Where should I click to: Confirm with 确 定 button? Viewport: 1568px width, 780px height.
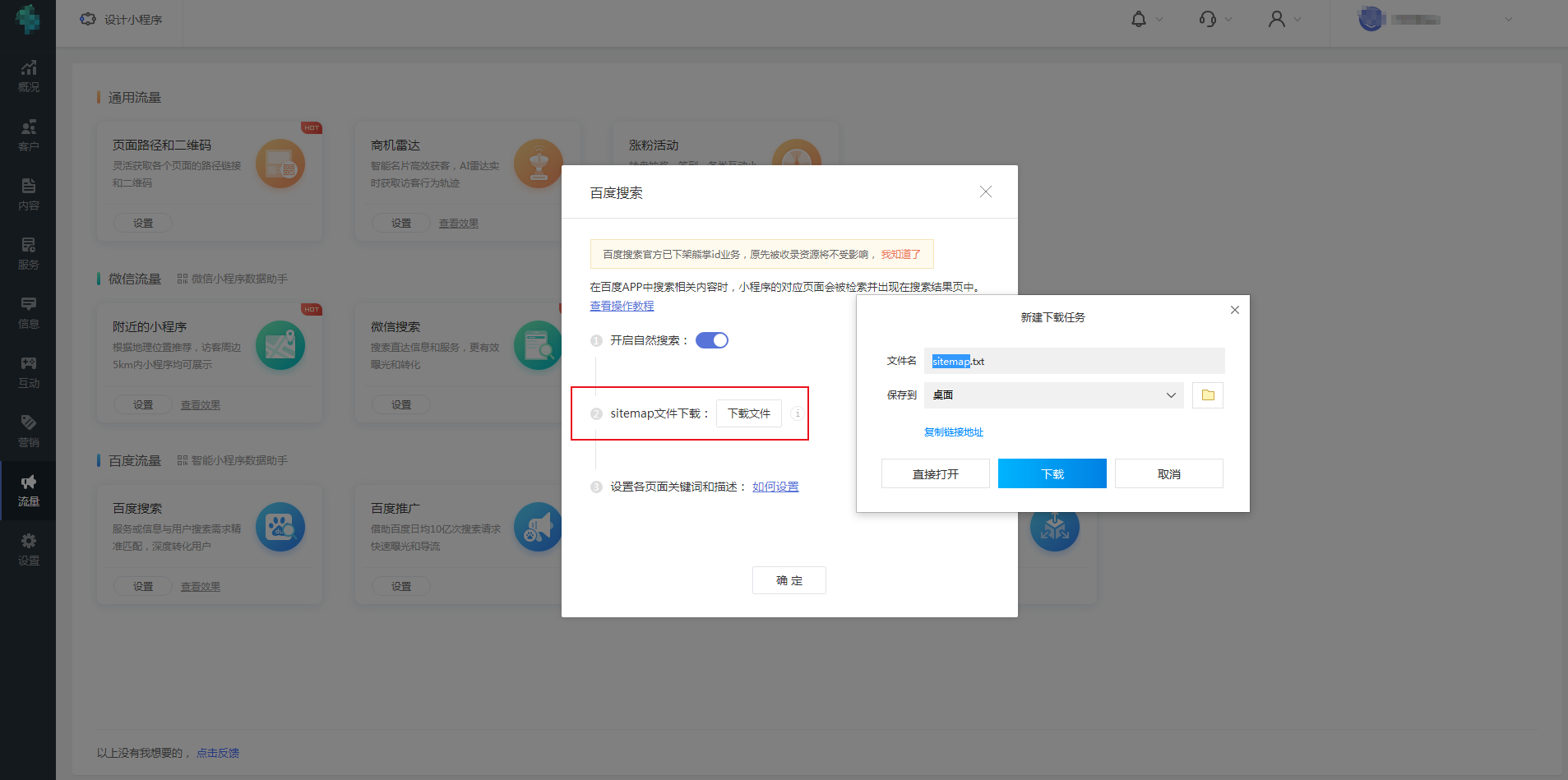tap(789, 580)
